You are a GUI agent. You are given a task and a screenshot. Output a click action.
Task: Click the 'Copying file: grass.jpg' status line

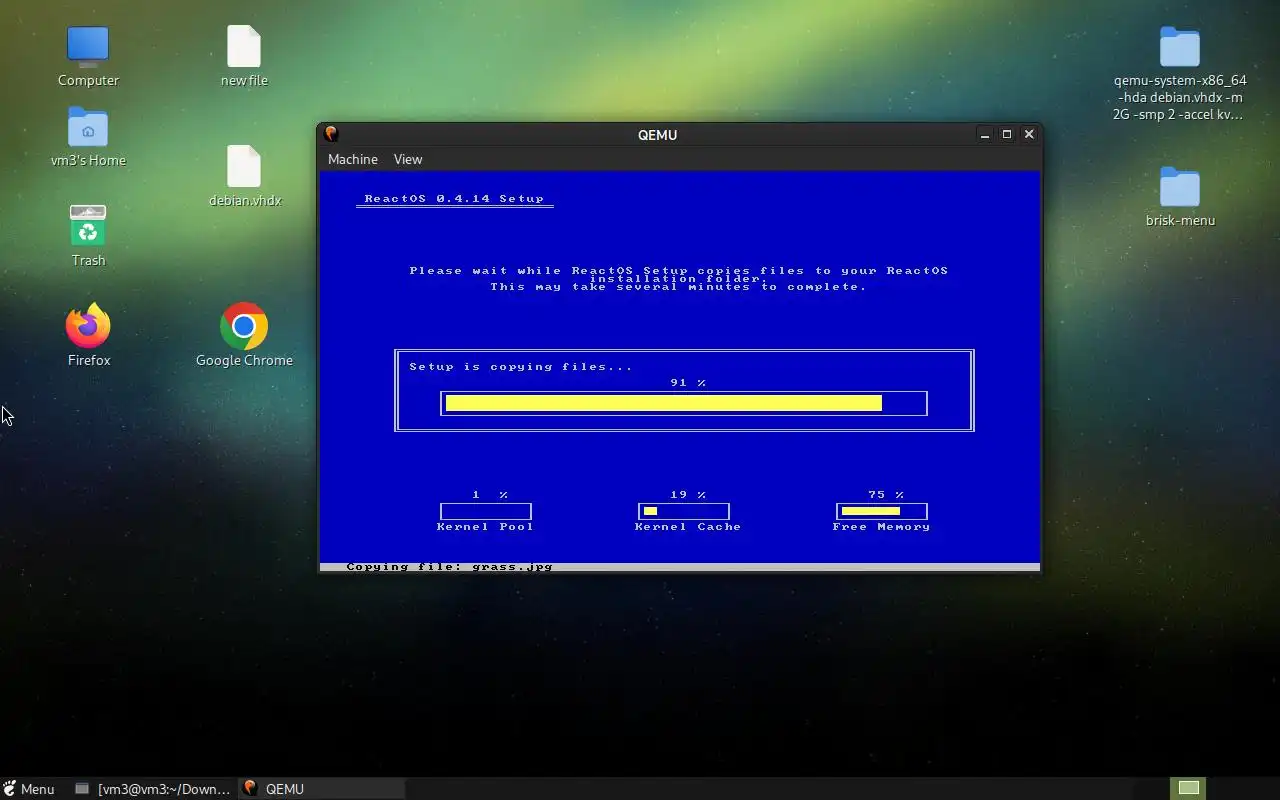click(449, 567)
